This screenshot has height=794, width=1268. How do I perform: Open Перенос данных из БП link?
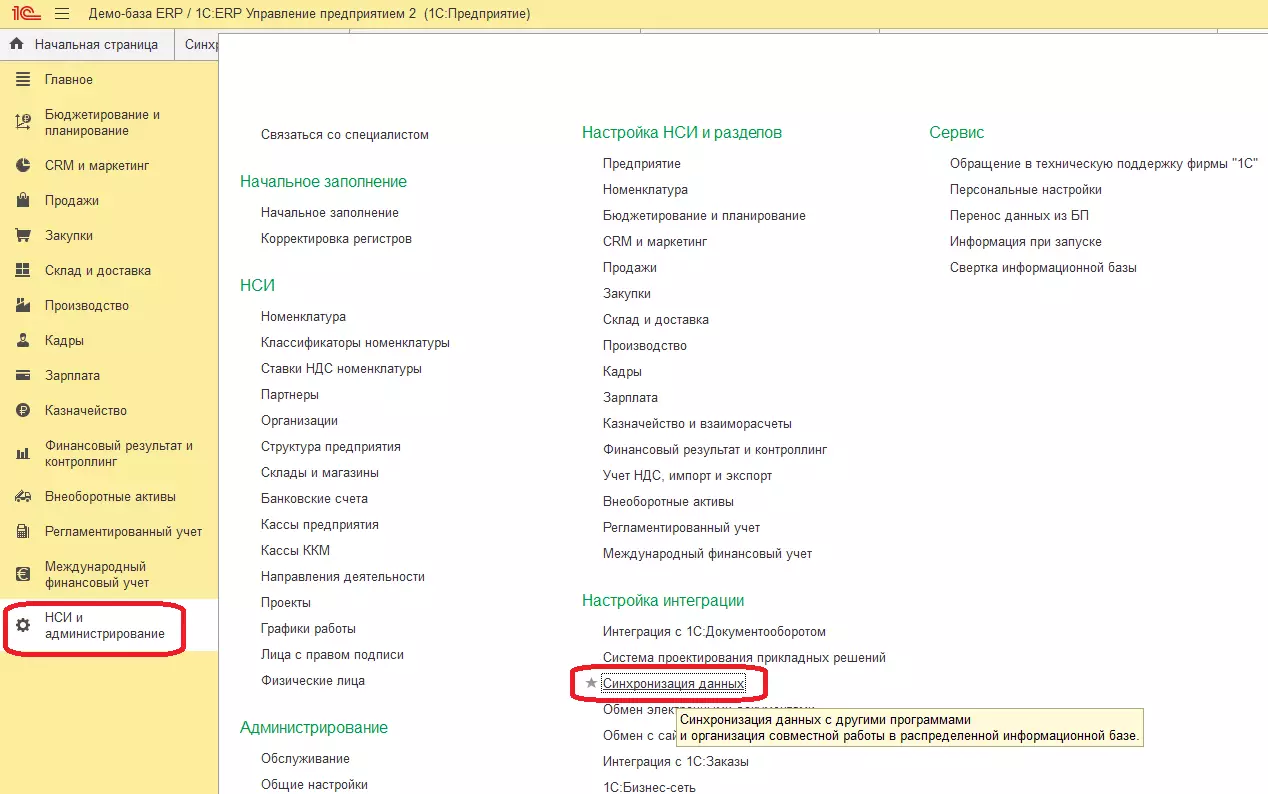pyautogui.click(x=1019, y=216)
